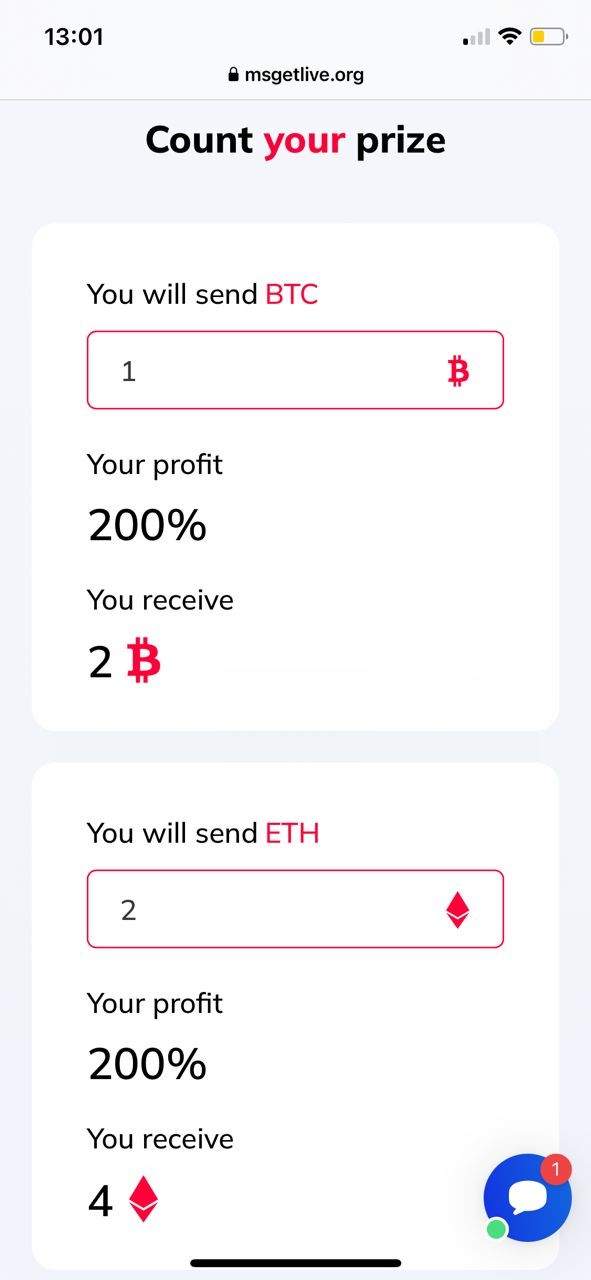The image size is (591, 1280).
Task: Tap the Wi-Fi icon in status bar
Action: [510, 37]
